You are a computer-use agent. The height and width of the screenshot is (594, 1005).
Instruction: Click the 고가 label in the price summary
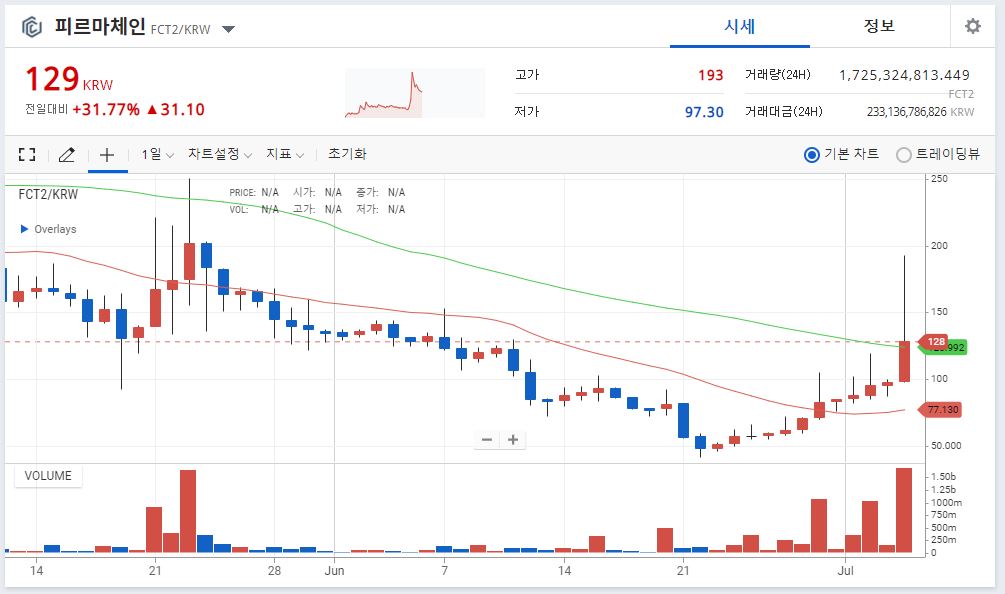coord(527,75)
